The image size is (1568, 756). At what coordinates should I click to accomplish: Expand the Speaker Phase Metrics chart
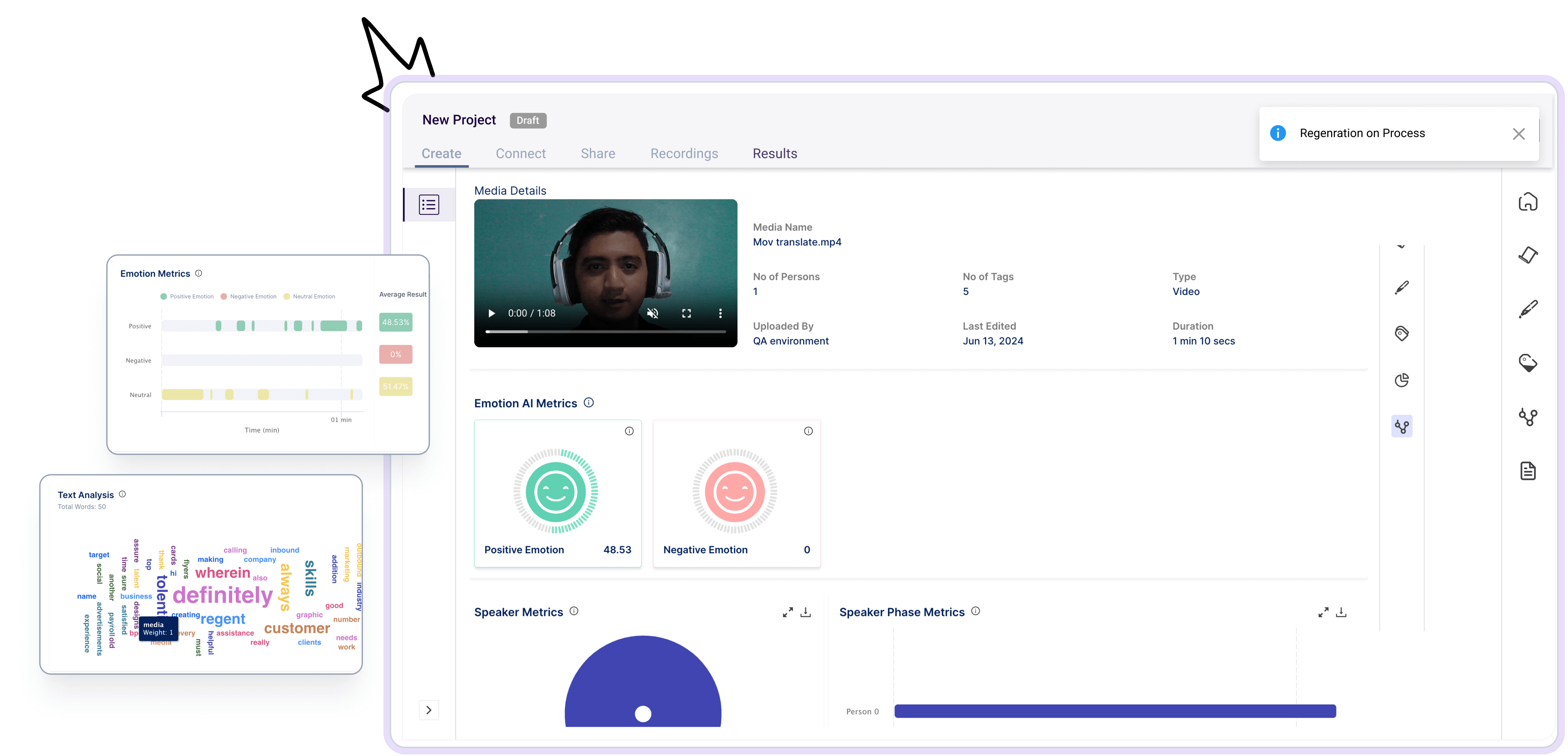click(x=1323, y=612)
